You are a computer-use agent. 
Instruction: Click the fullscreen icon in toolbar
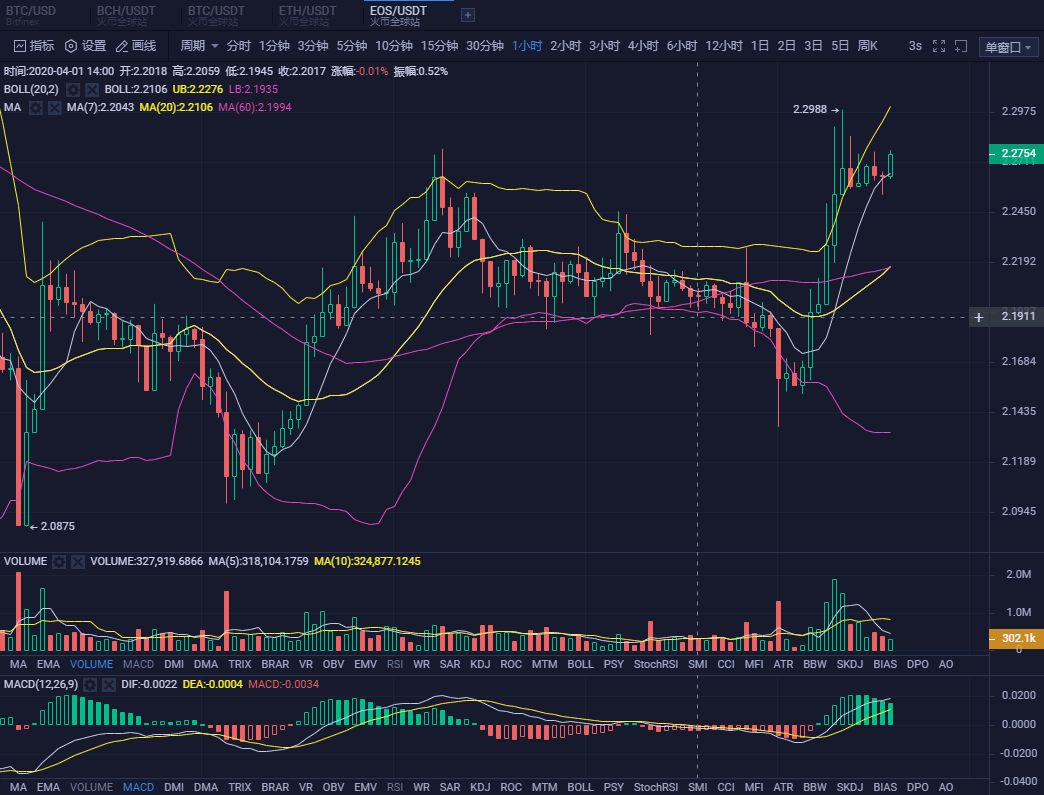[x=939, y=46]
